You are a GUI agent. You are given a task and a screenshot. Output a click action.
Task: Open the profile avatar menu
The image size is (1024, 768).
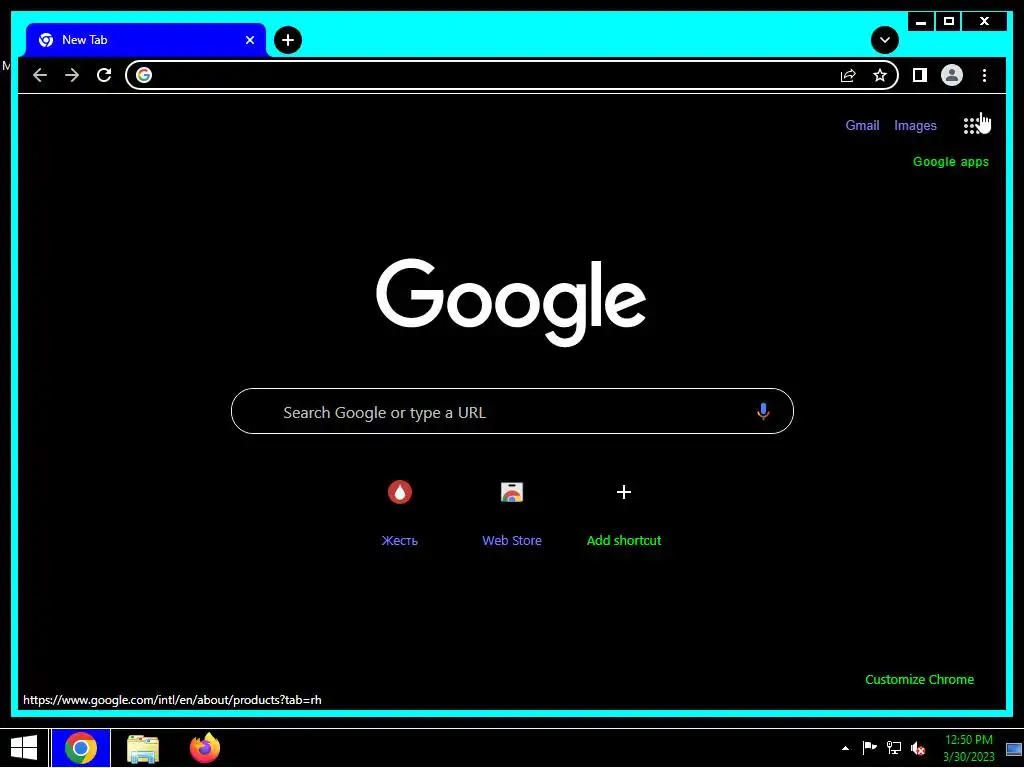coord(952,75)
